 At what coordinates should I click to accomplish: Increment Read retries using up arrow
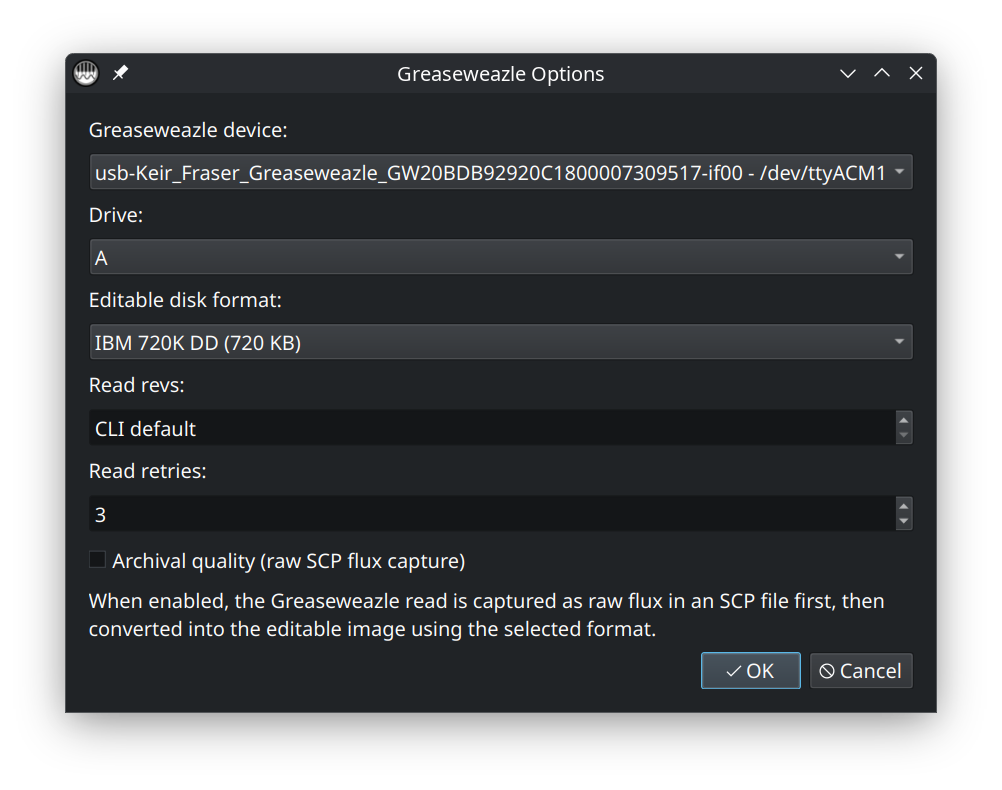(904, 506)
